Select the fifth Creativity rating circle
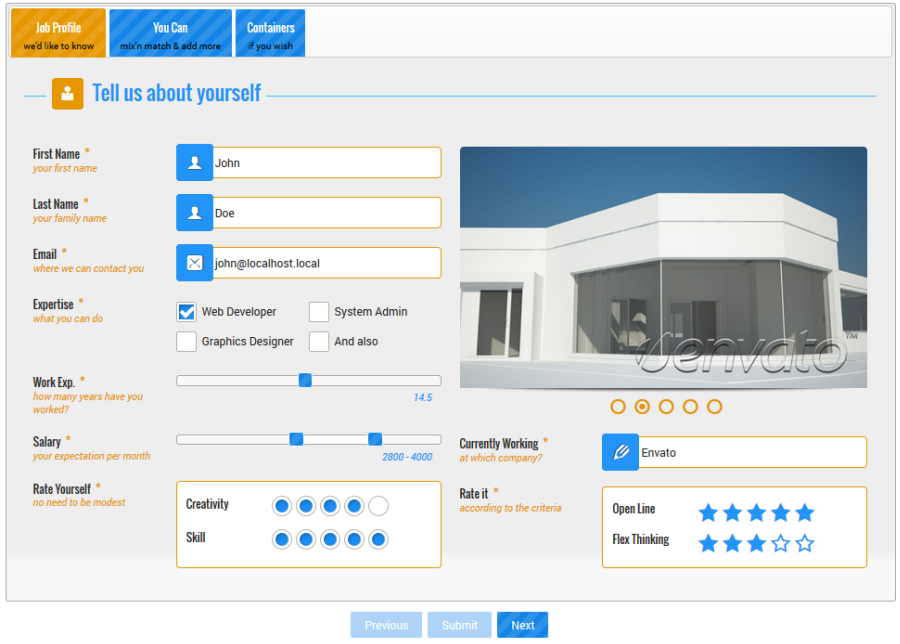Image resolution: width=900 pixels, height=644 pixels. [x=378, y=506]
